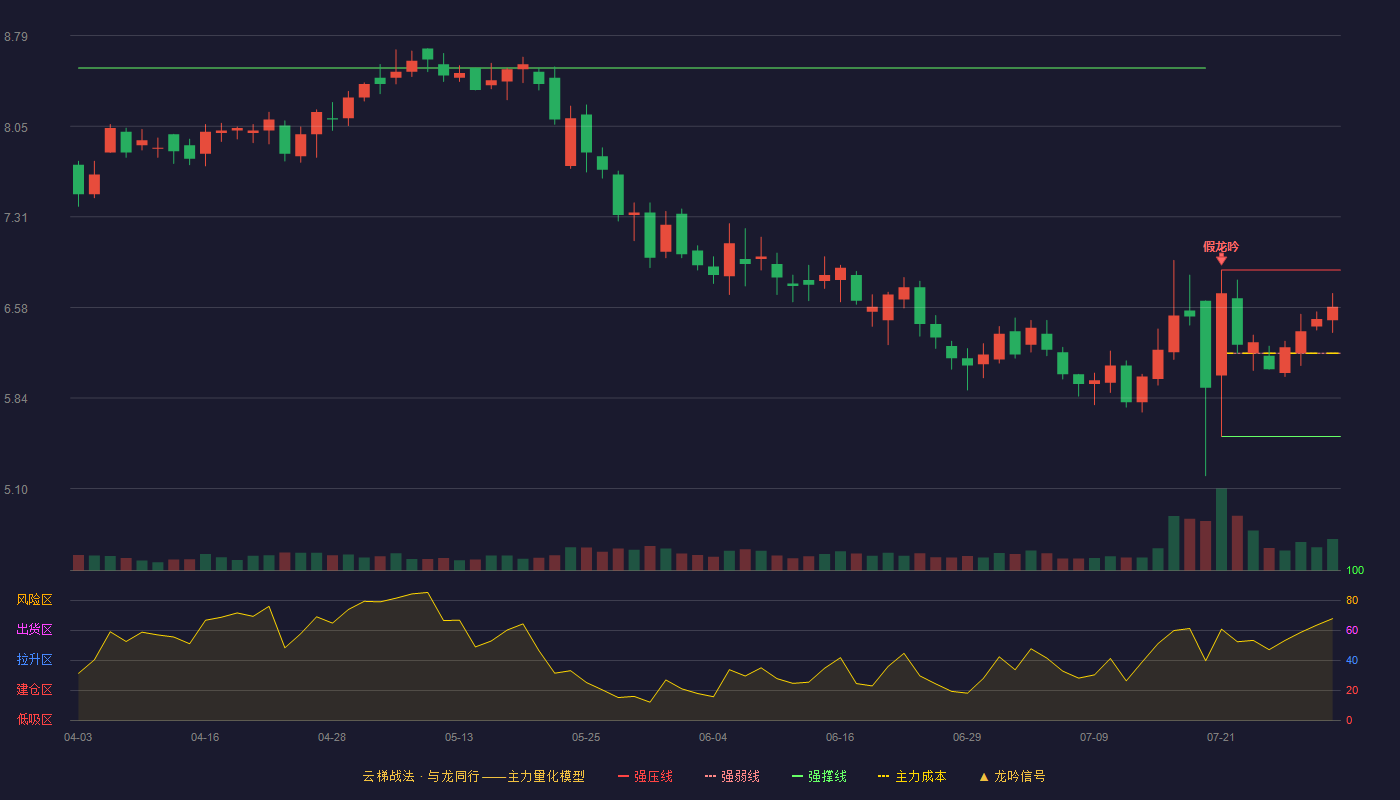Click the 8.05 price axis label

coord(16,128)
